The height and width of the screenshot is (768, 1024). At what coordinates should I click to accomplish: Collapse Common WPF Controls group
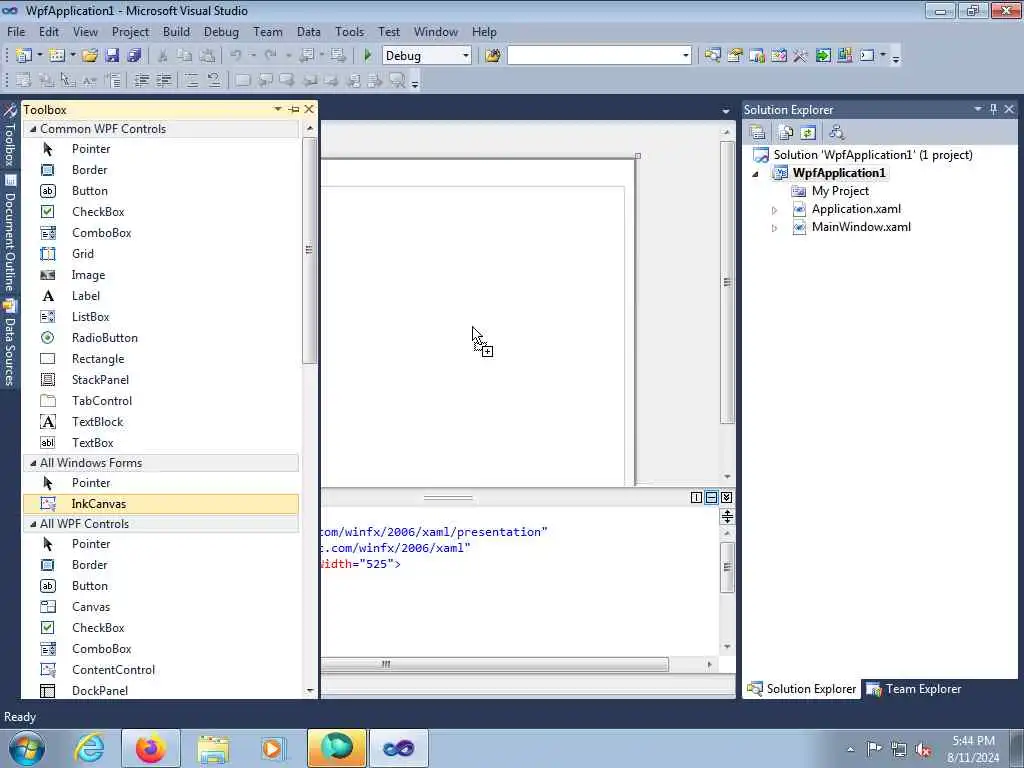33,129
